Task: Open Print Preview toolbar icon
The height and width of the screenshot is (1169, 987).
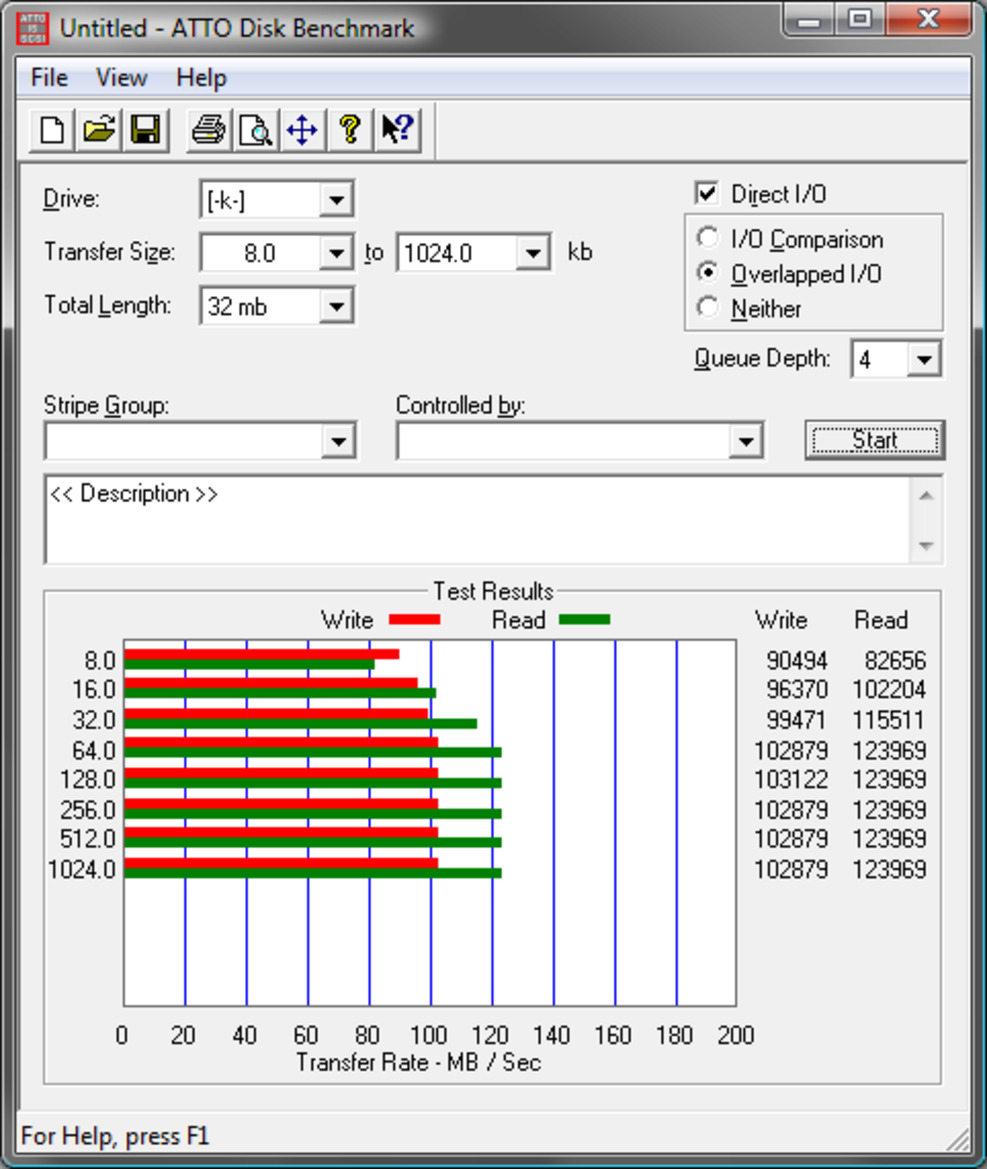Action: click(x=256, y=130)
